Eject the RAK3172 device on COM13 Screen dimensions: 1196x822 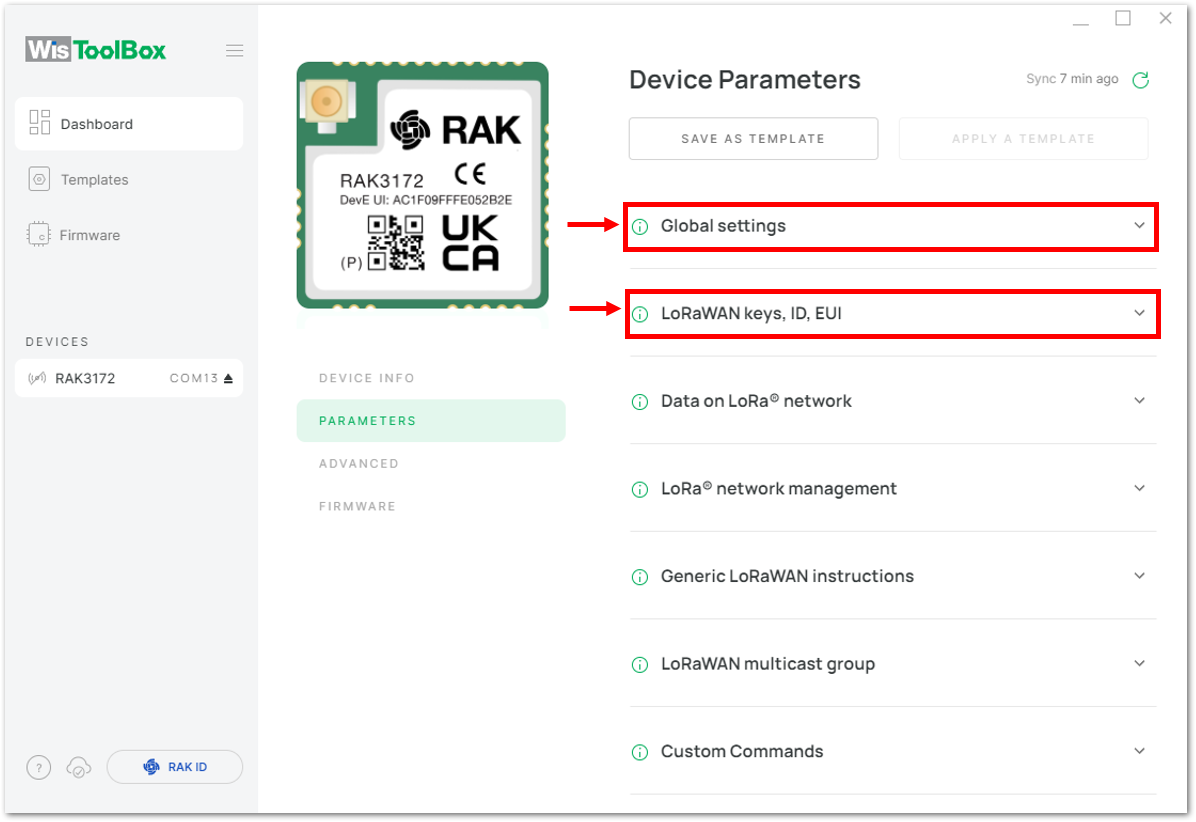coord(228,378)
